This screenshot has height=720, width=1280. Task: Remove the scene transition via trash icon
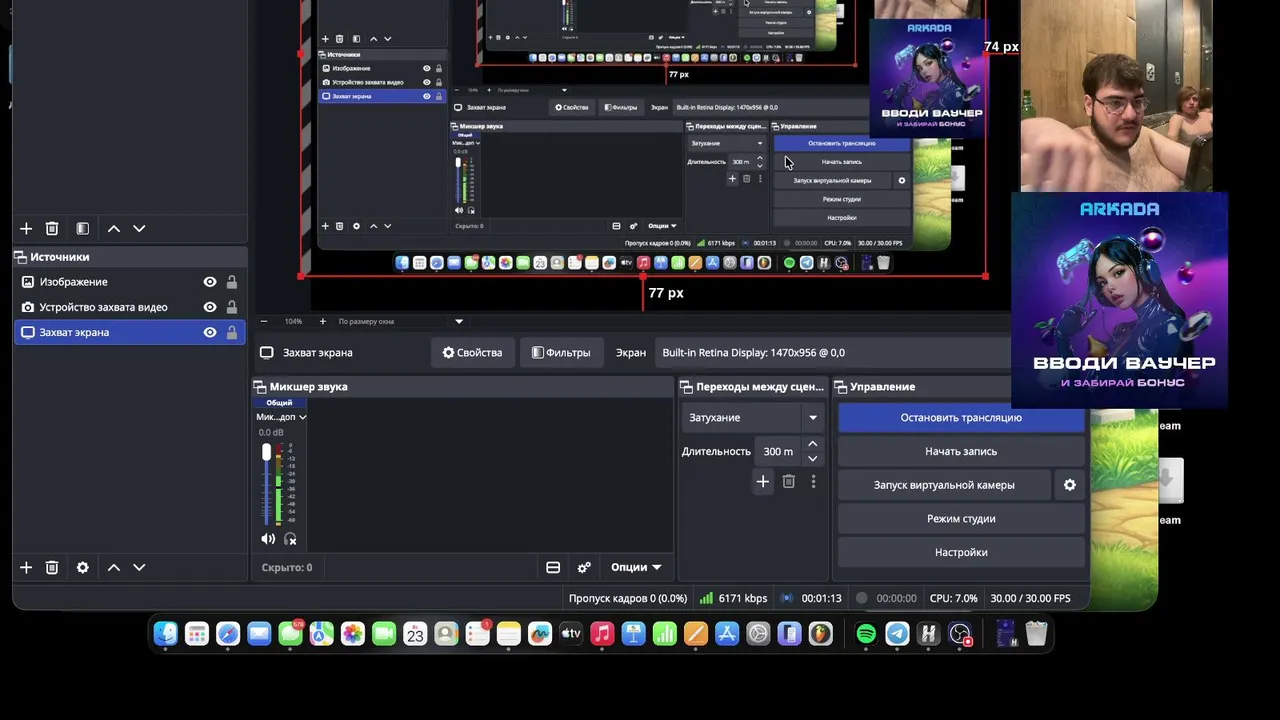tap(789, 481)
